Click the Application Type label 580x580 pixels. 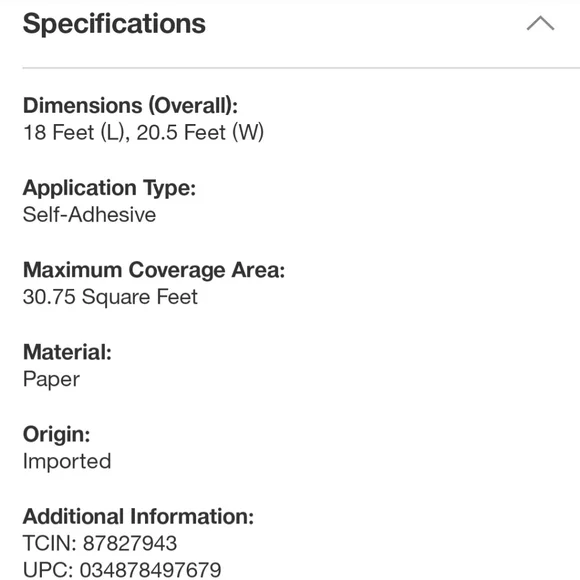click(109, 188)
